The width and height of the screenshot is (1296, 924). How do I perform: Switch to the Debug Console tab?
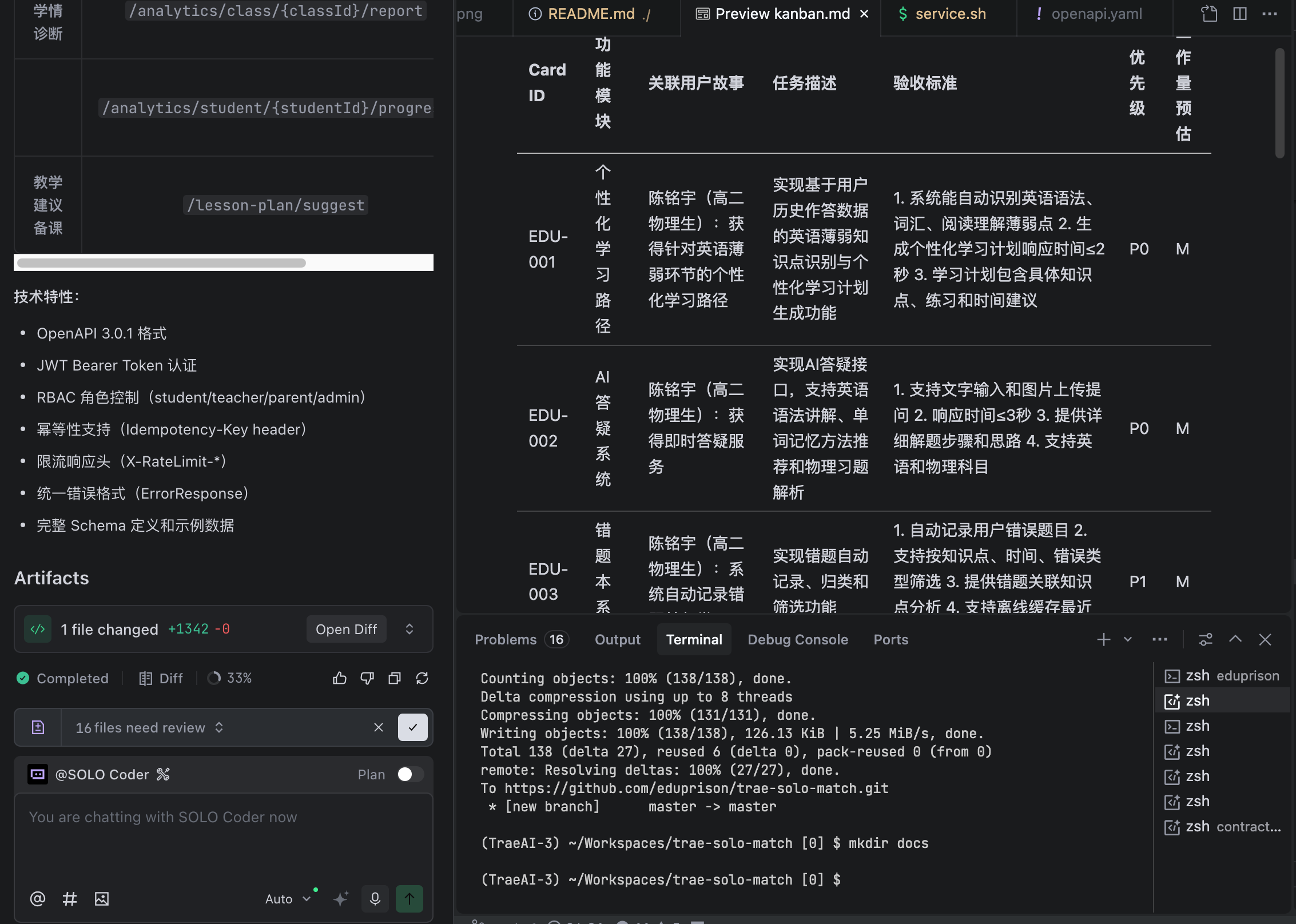click(x=797, y=639)
